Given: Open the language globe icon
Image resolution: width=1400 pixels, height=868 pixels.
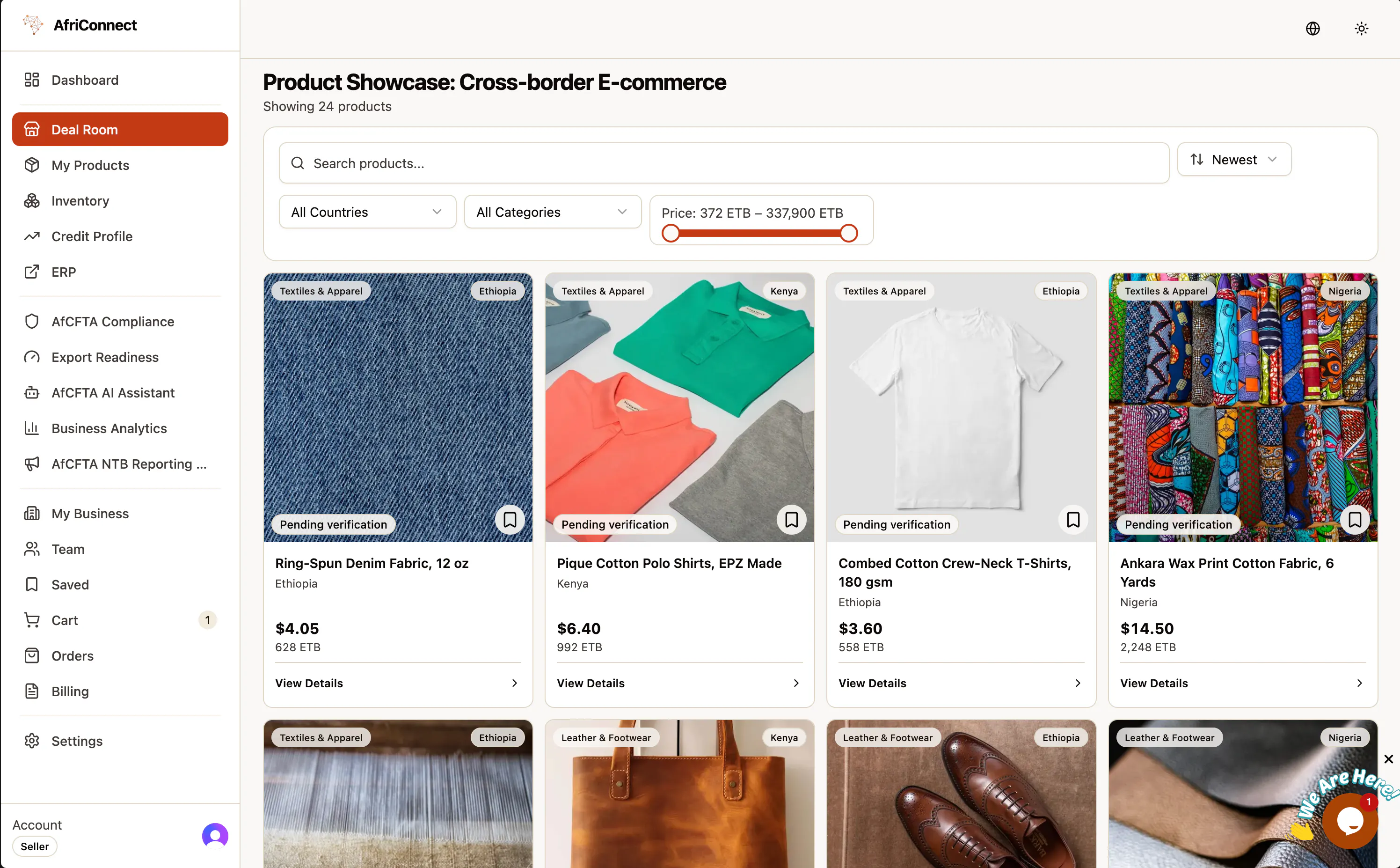Looking at the screenshot, I should pyautogui.click(x=1313, y=29).
